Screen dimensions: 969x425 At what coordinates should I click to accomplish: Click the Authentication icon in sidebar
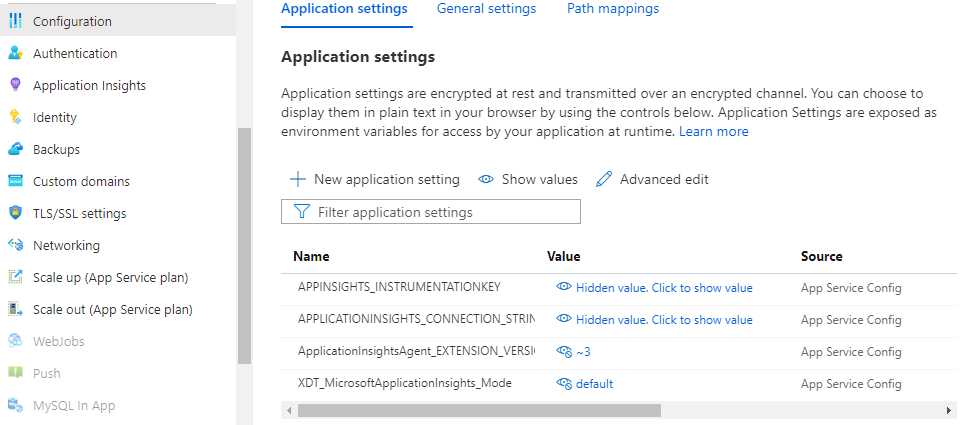tap(15, 53)
